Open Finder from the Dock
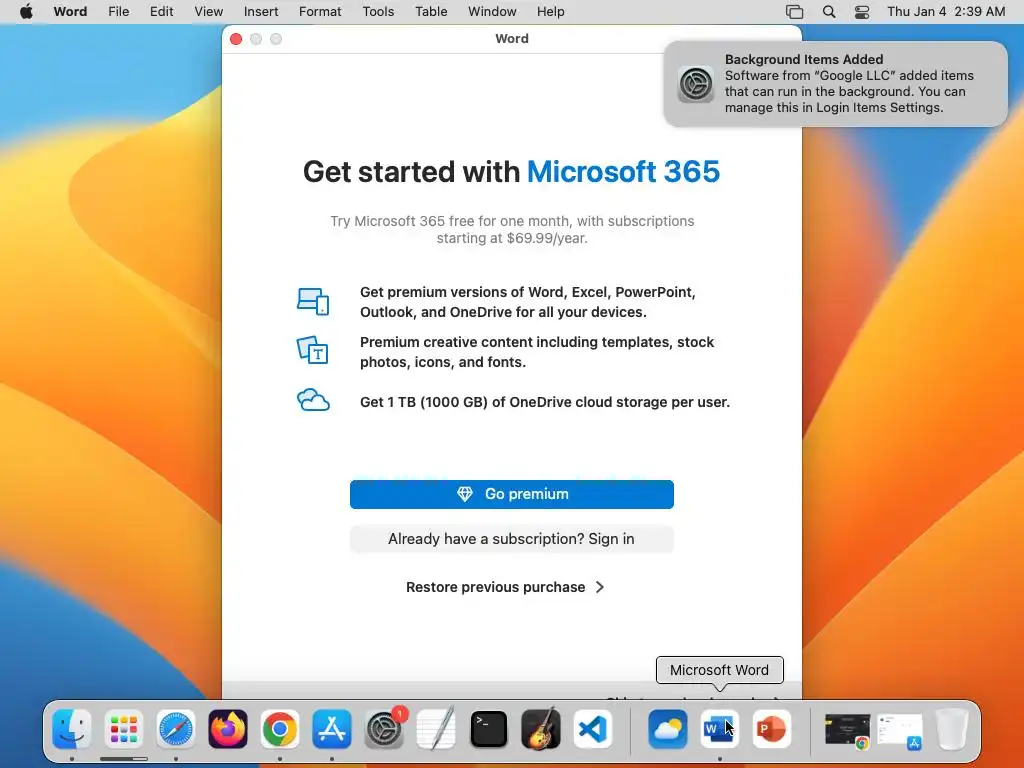 (71, 729)
